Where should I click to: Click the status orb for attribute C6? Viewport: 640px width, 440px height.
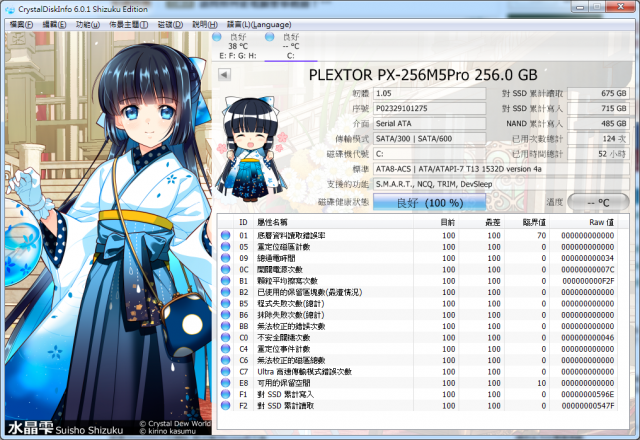(225, 360)
